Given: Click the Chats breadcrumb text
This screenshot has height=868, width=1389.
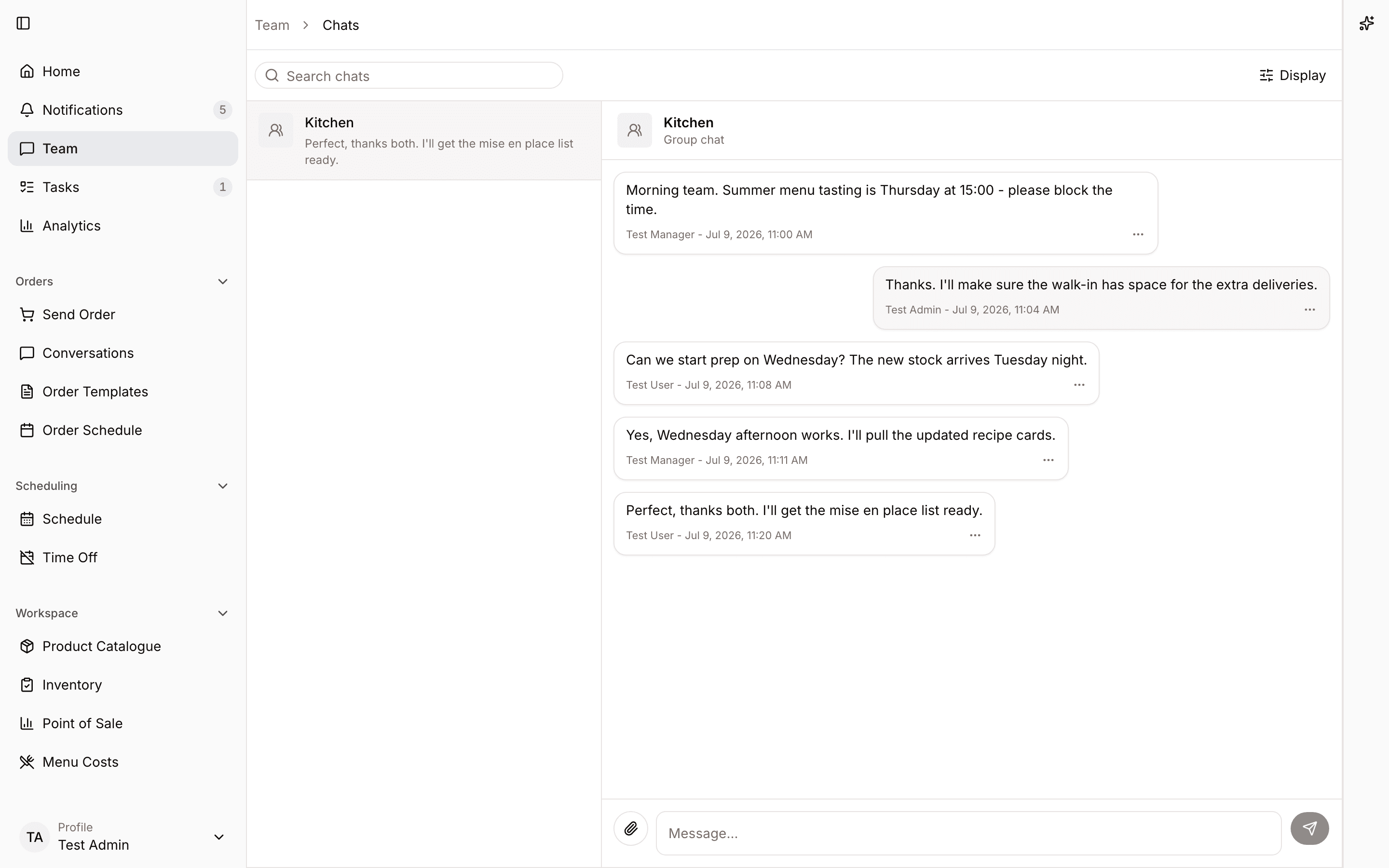Looking at the screenshot, I should [341, 25].
